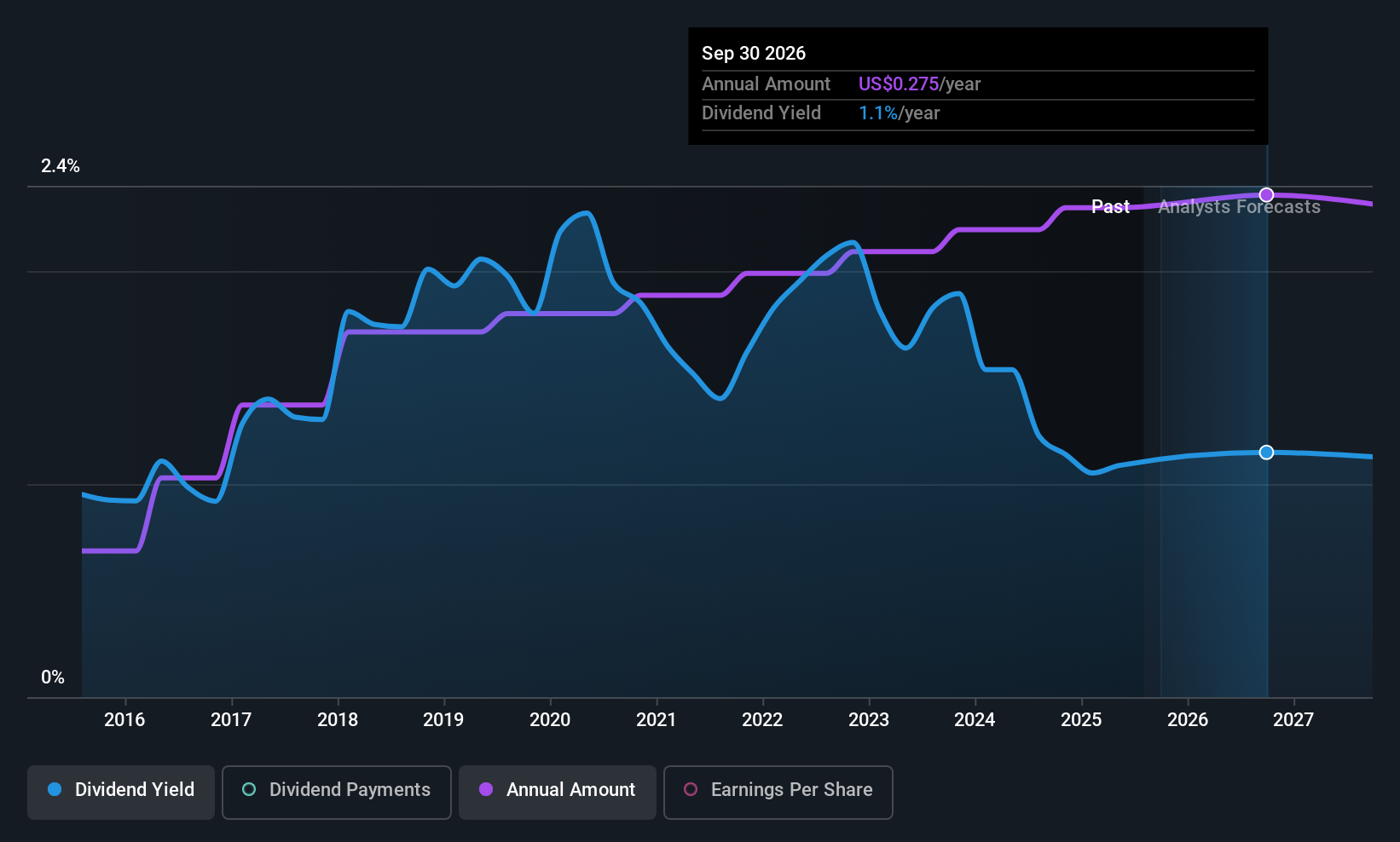Click the 2025 x-axis label
The width and height of the screenshot is (1400, 842).
[1081, 720]
